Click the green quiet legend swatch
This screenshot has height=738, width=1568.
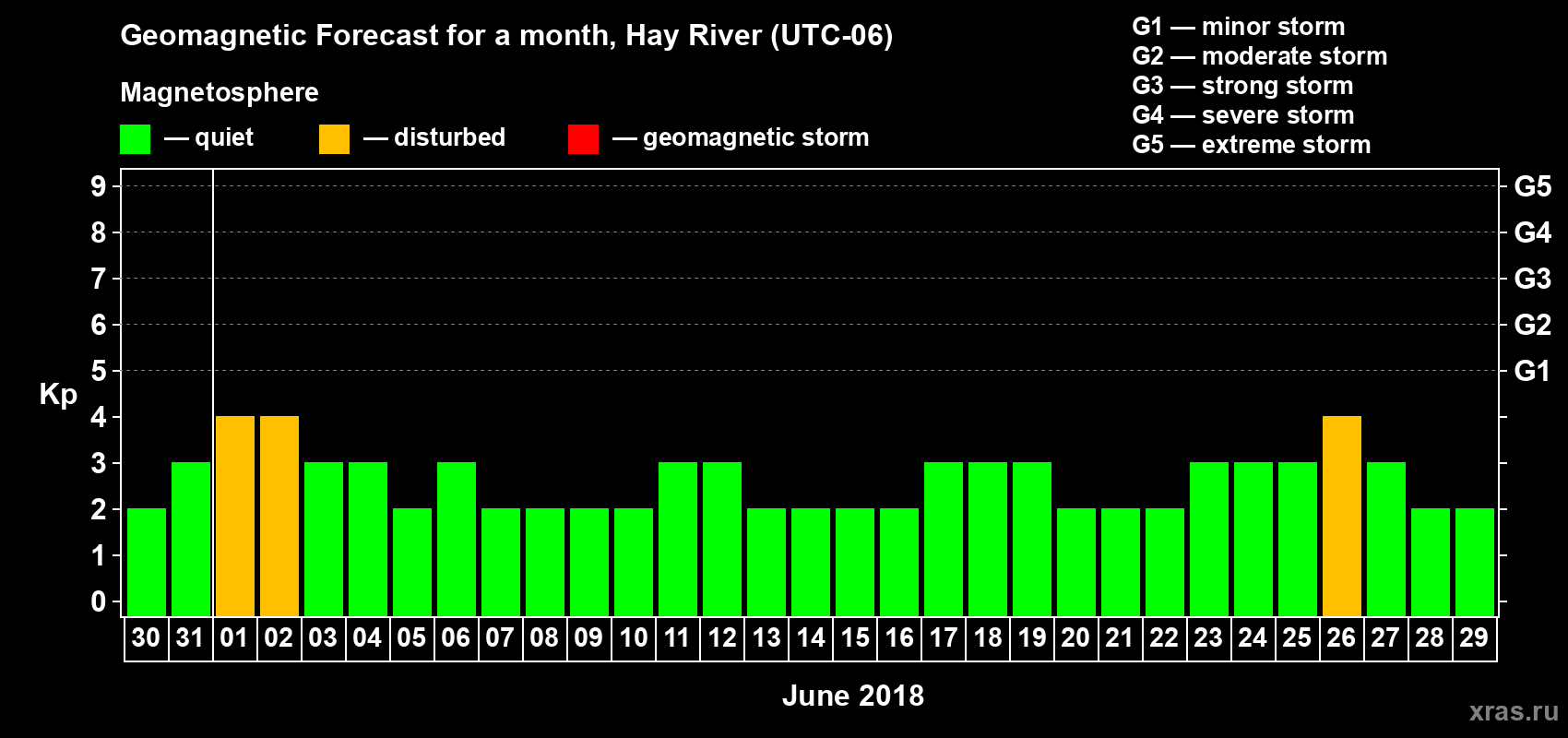(135, 139)
